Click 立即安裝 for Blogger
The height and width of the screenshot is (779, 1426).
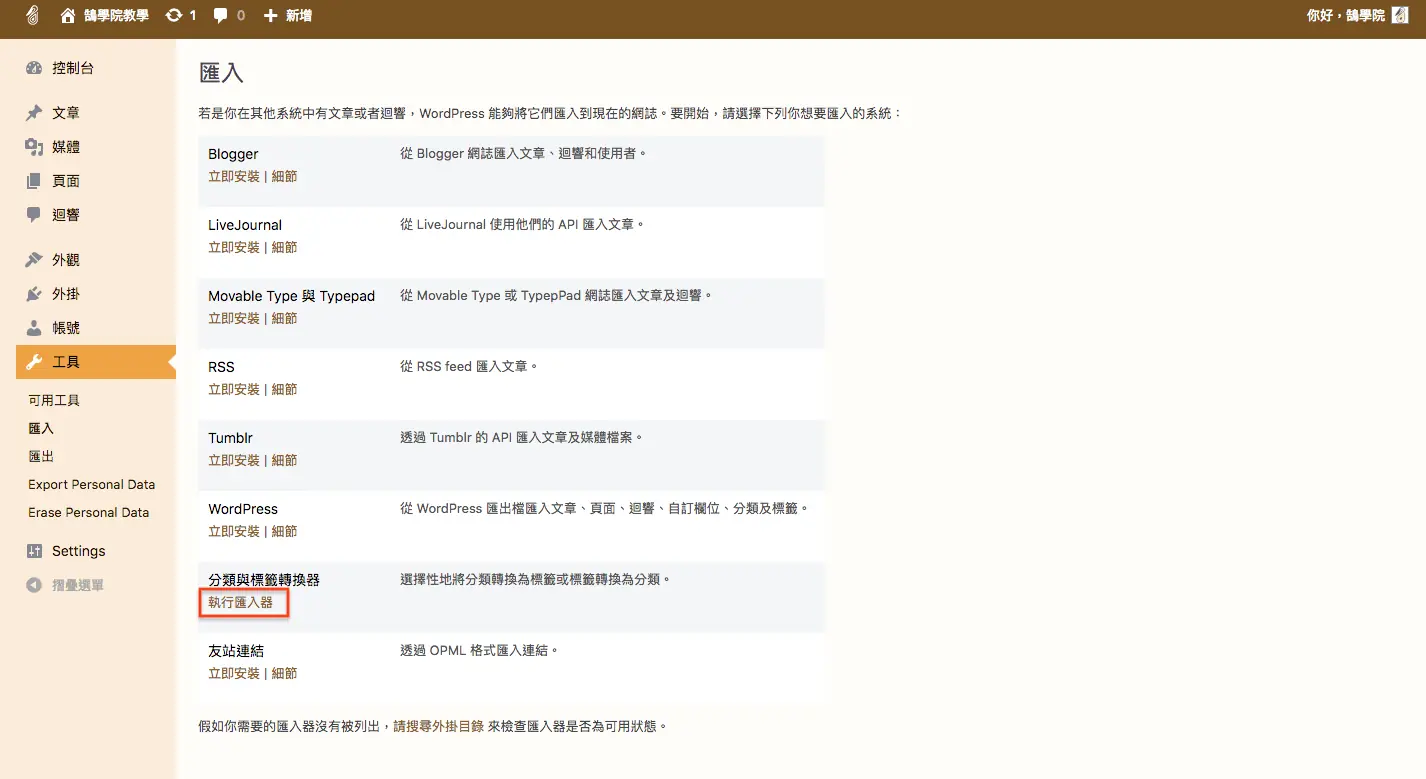(234, 176)
